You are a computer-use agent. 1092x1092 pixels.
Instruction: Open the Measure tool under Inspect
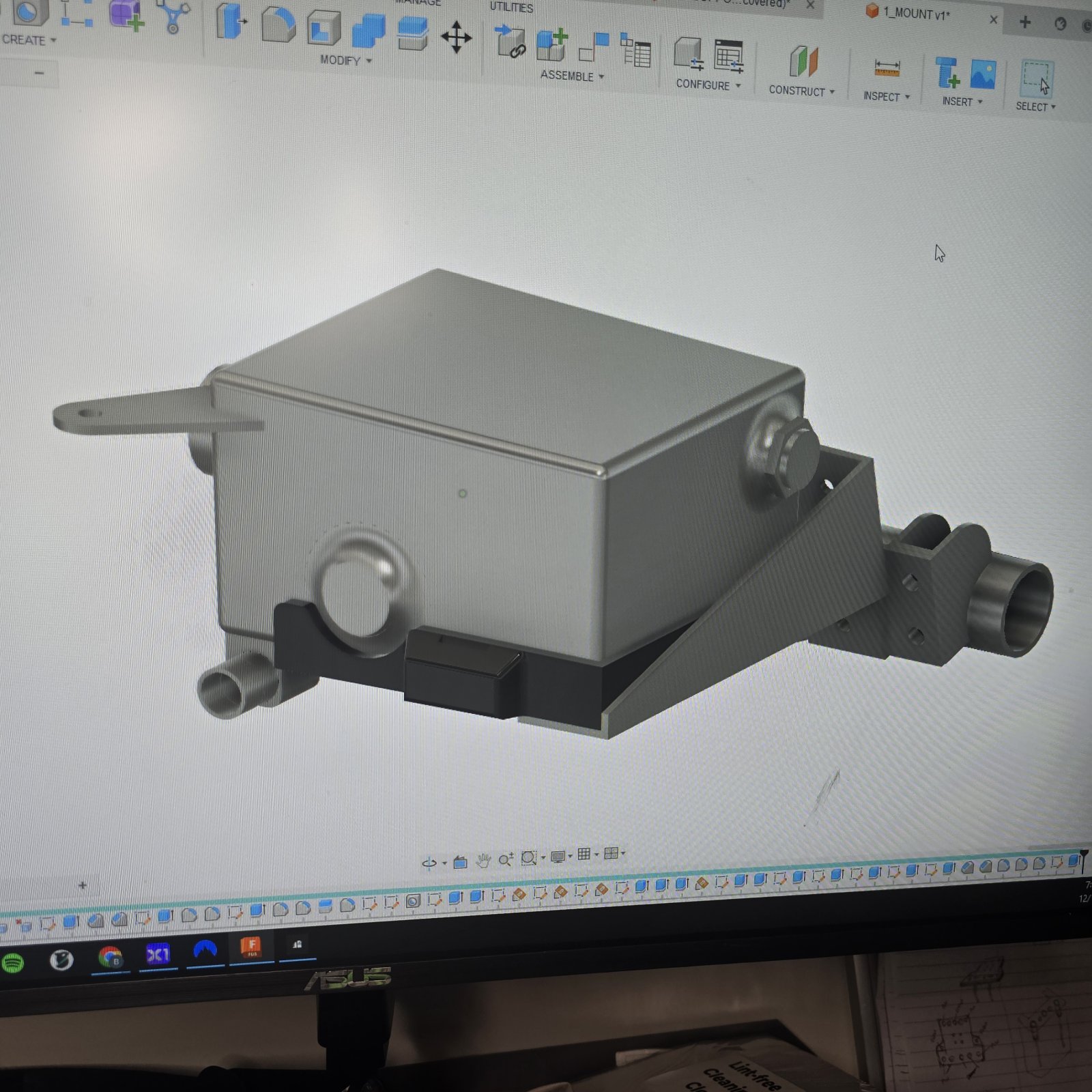click(x=887, y=68)
